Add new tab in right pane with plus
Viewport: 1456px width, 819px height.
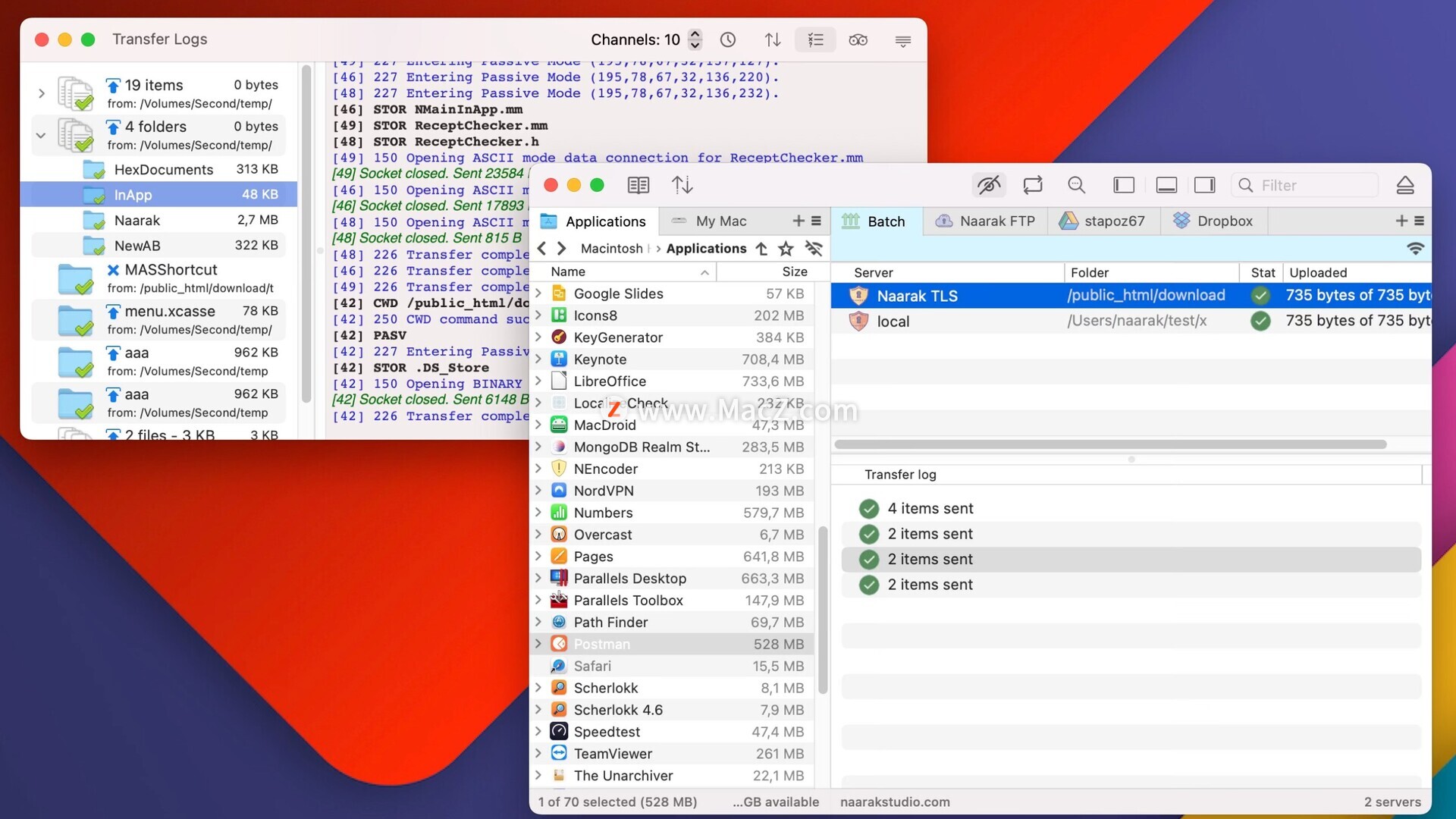1401,221
